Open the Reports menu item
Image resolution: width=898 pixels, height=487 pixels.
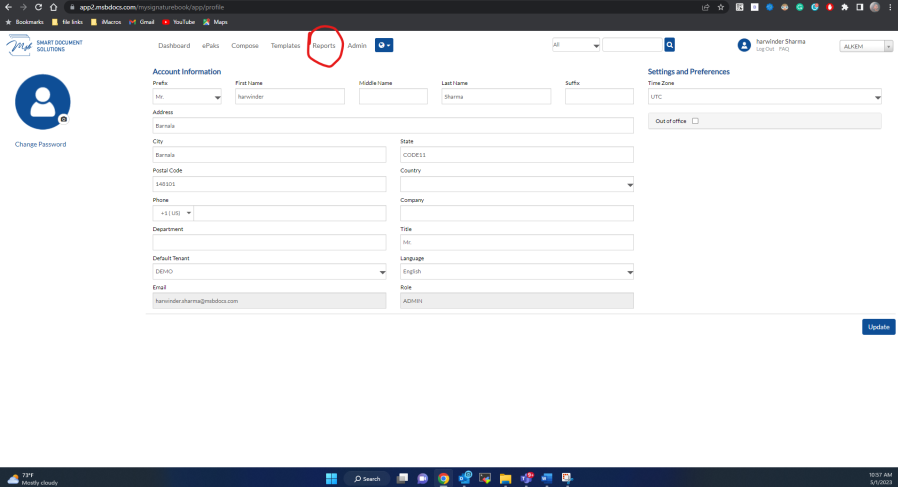coord(324,46)
